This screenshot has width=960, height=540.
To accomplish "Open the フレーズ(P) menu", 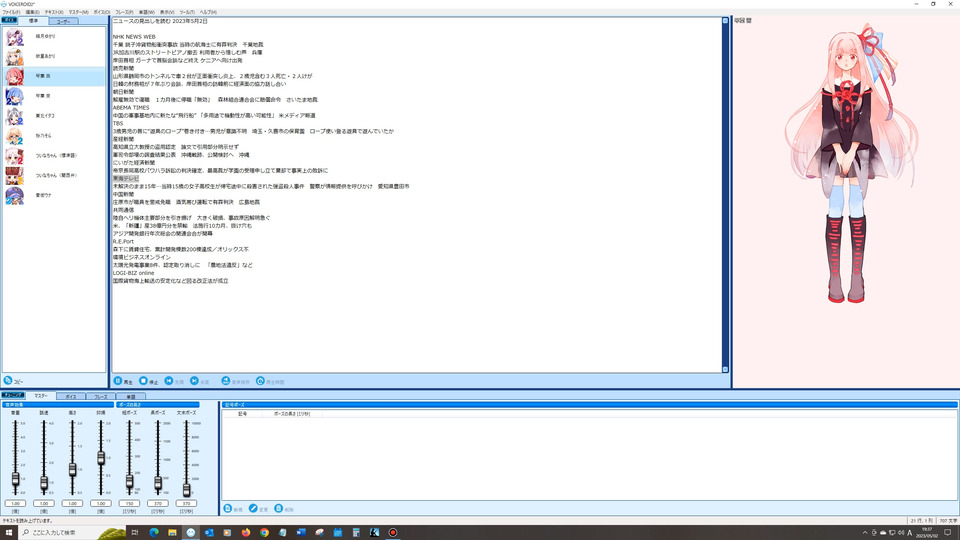I will tap(124, 12).
